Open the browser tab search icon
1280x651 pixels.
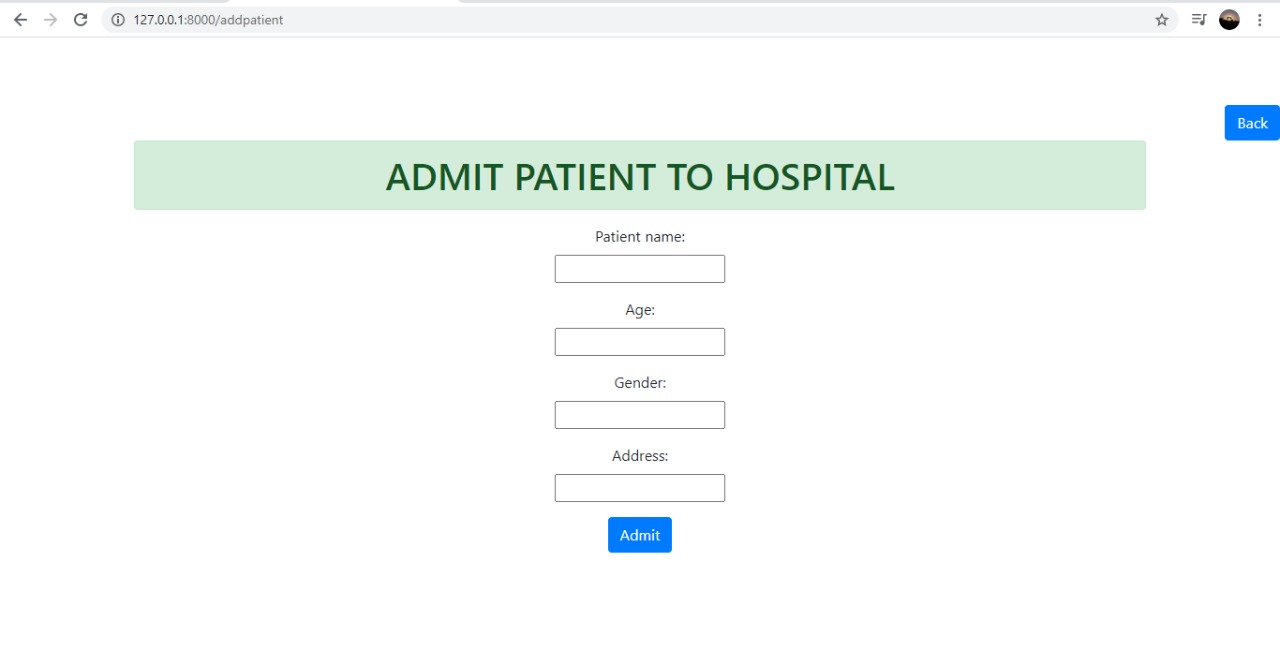[1198, 19]
